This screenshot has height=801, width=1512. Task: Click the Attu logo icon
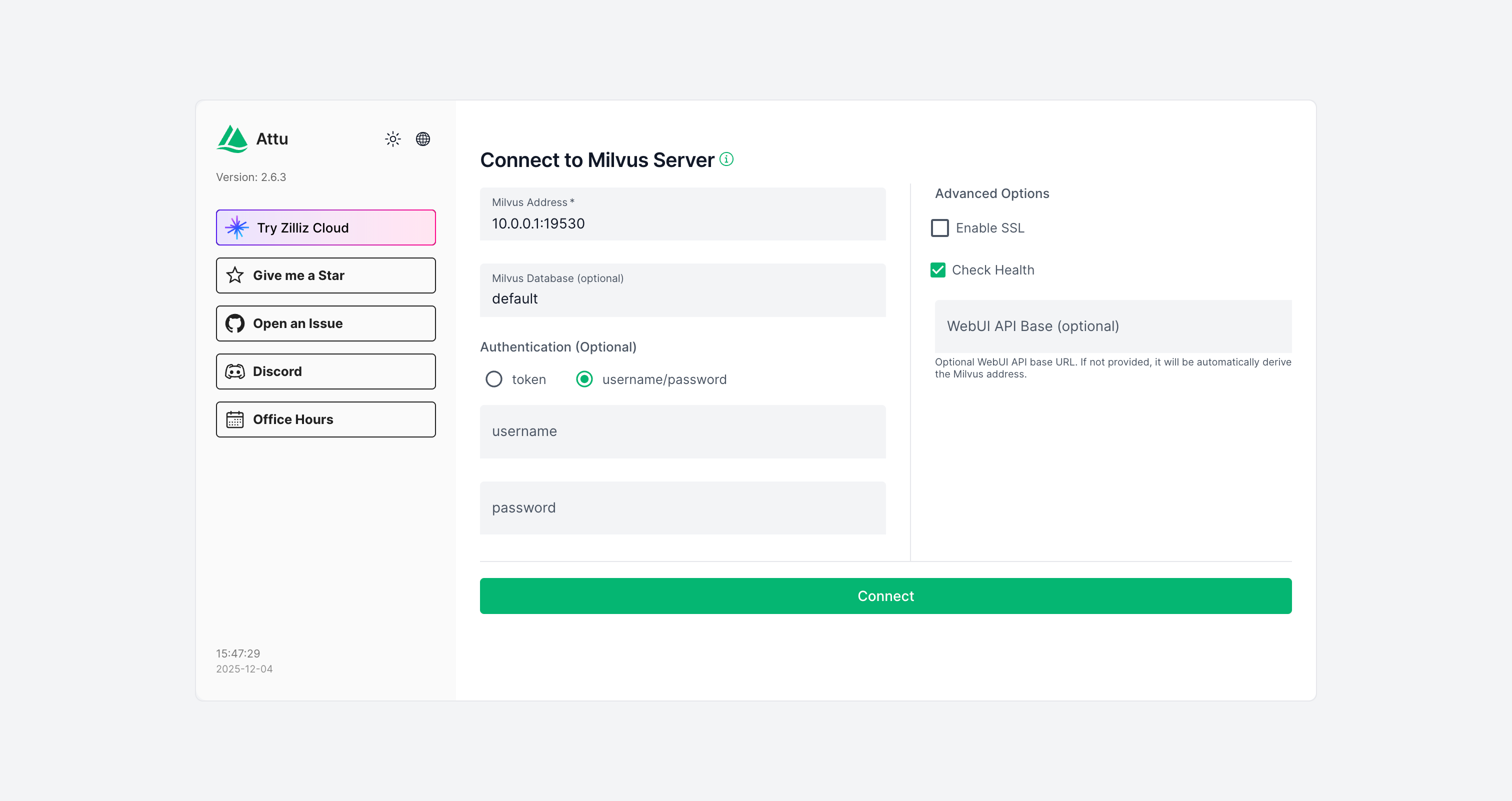click(232, 138)
